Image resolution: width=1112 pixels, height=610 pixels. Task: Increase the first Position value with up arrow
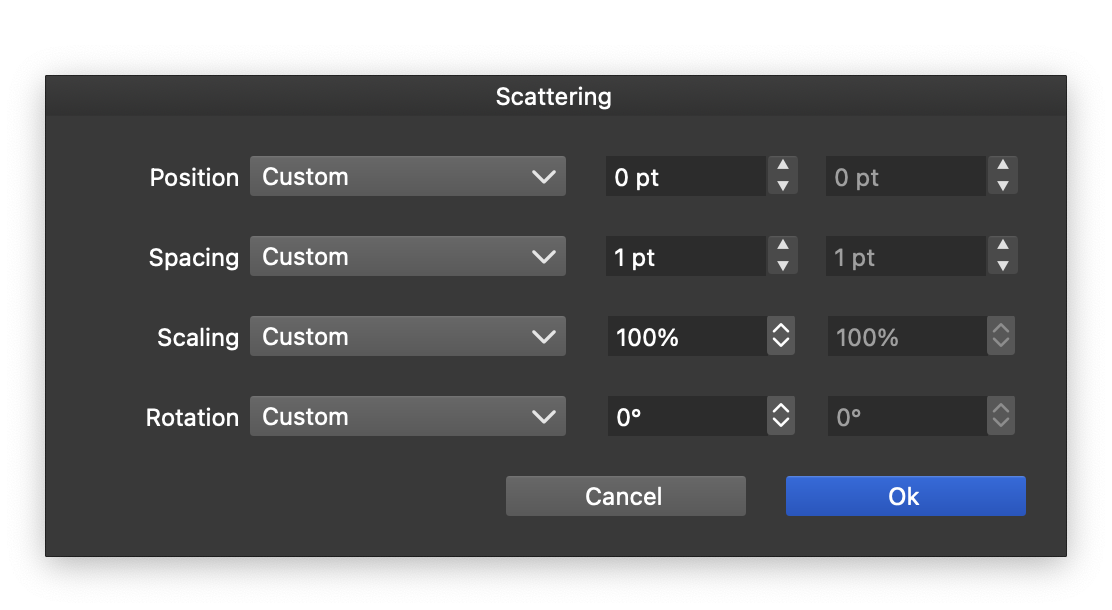(x=783, y=167)
